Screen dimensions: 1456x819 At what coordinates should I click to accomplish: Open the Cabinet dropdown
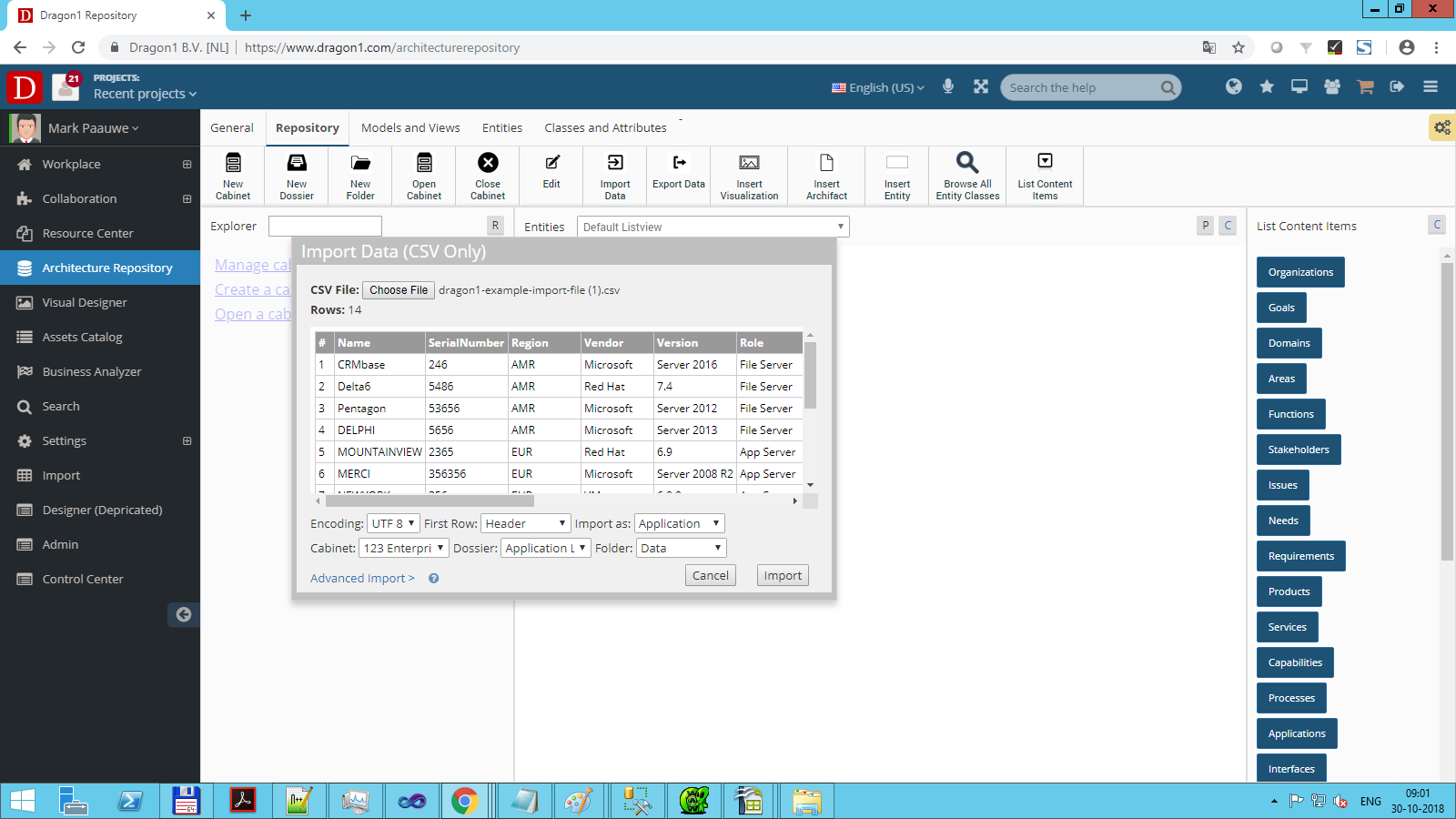[404, 548]
